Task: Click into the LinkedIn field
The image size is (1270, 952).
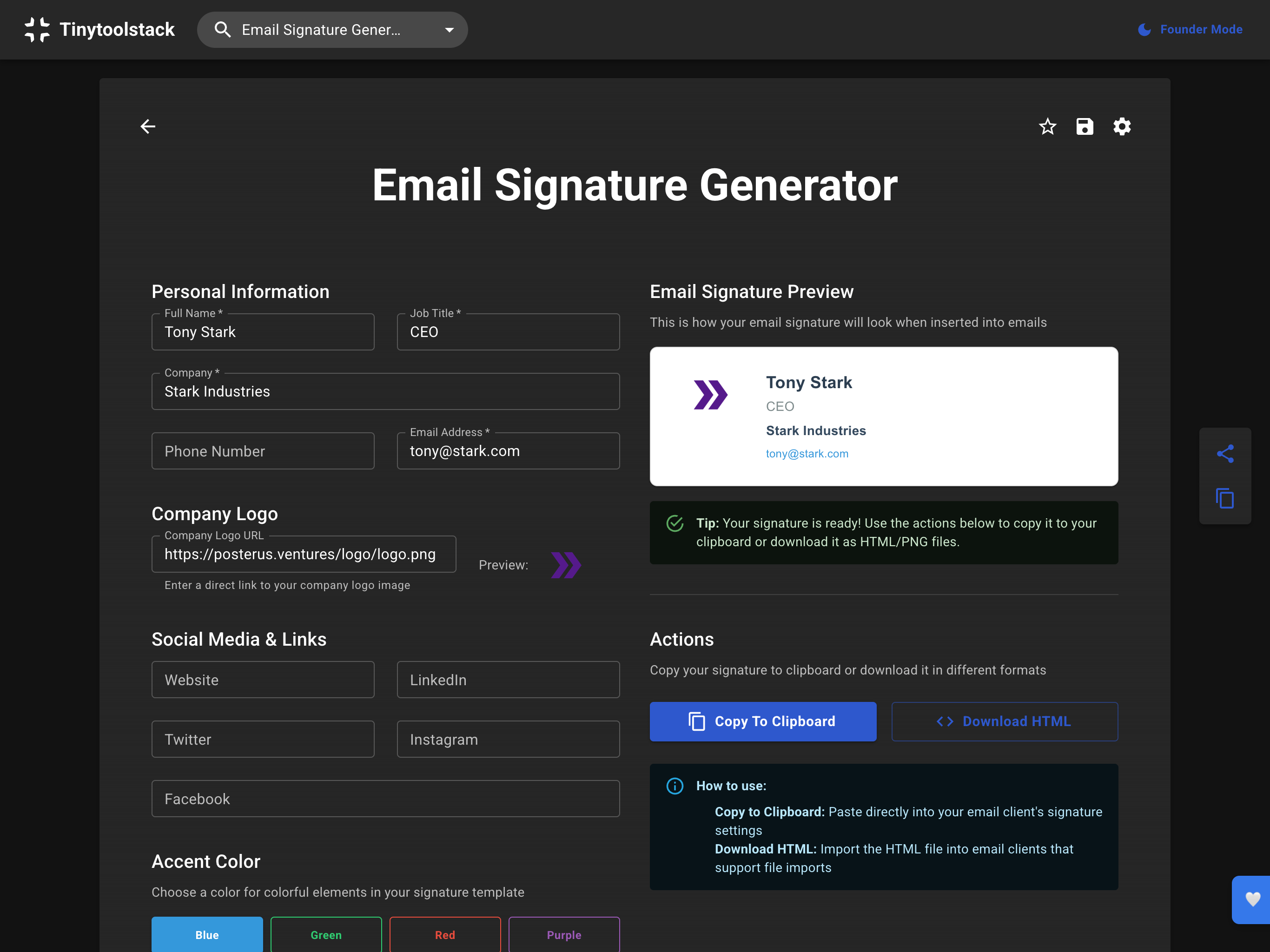Action: click(508, 679)
